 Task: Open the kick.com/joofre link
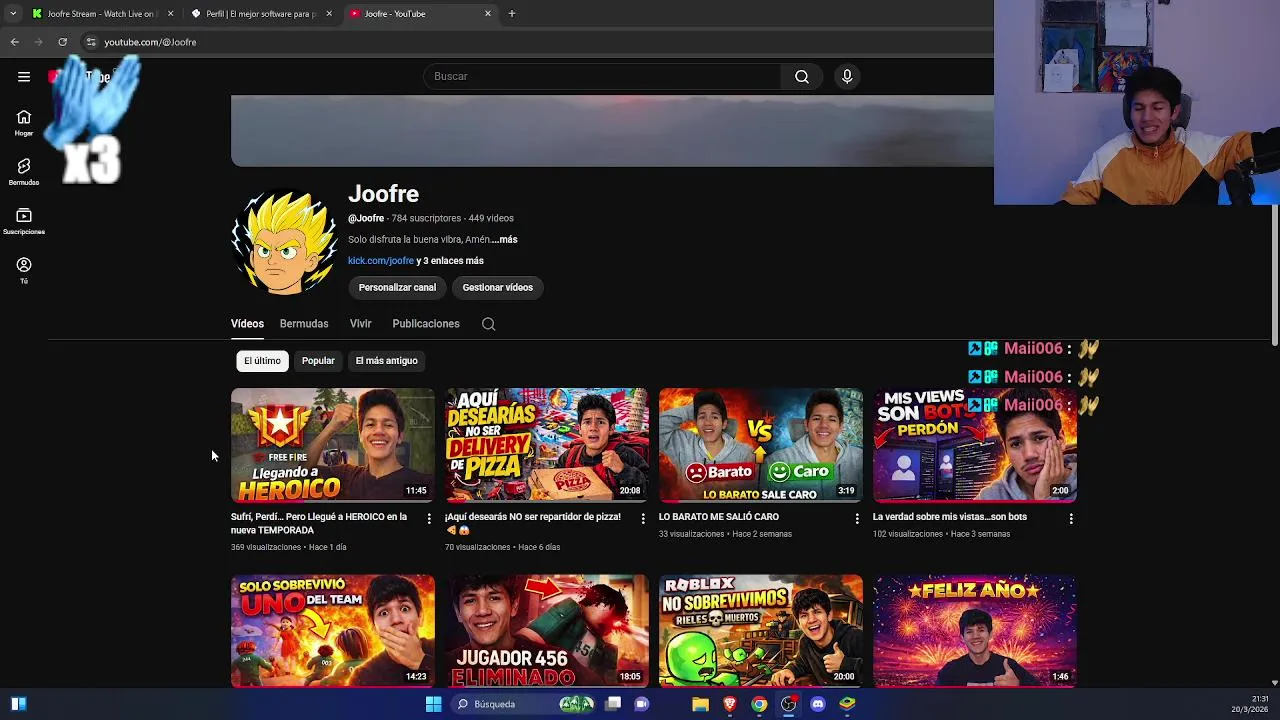(381, 261)
